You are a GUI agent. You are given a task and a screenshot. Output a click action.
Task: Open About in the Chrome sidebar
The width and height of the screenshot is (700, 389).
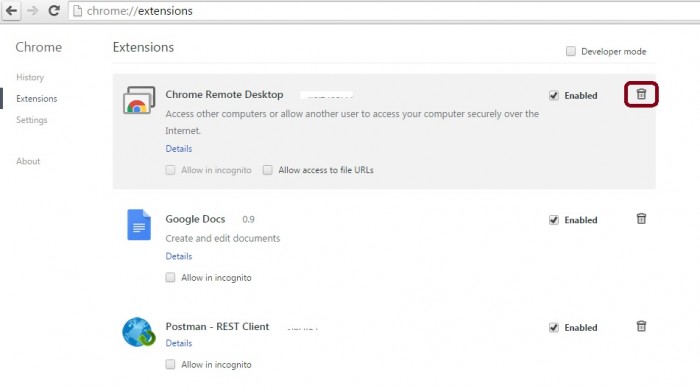[28, 161]
